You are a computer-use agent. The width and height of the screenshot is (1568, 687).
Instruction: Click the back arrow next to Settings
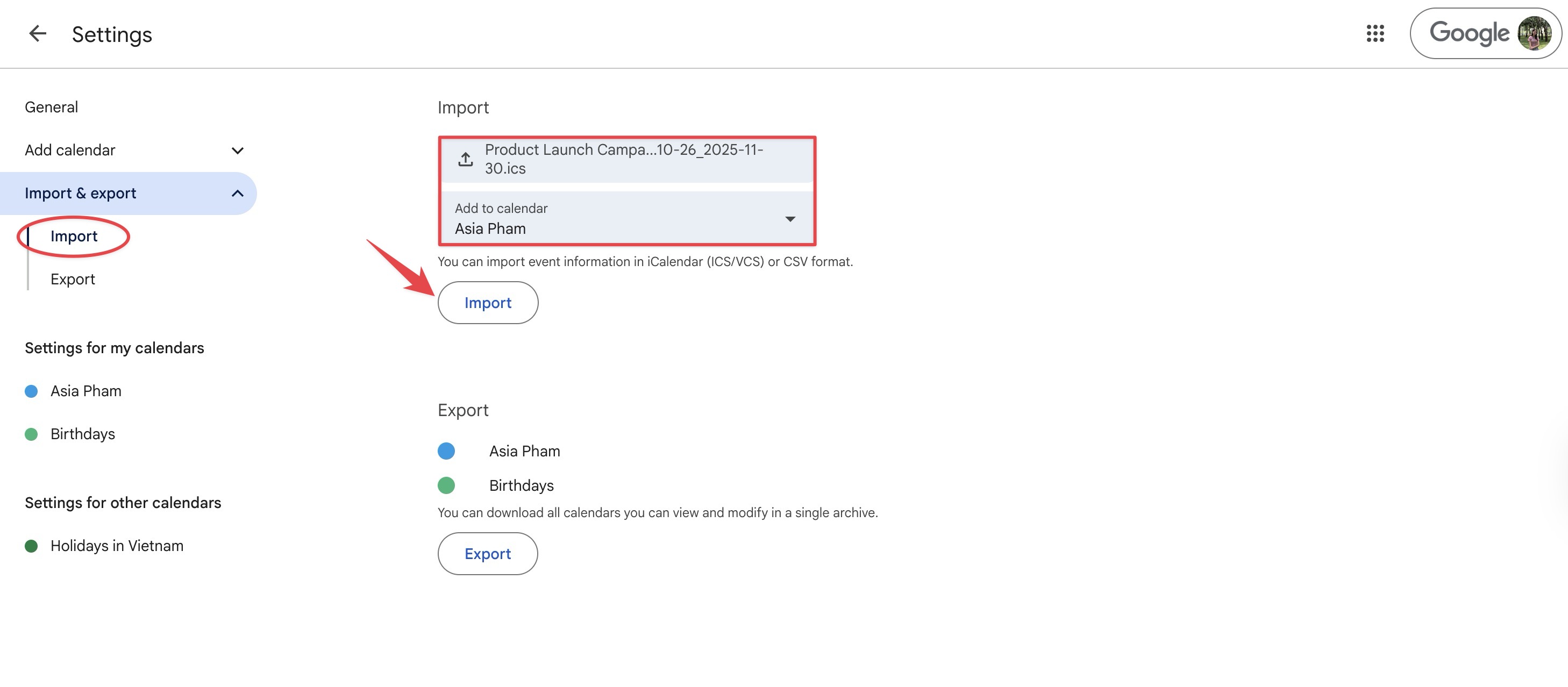pyautogui.click(x=38, y=33)
